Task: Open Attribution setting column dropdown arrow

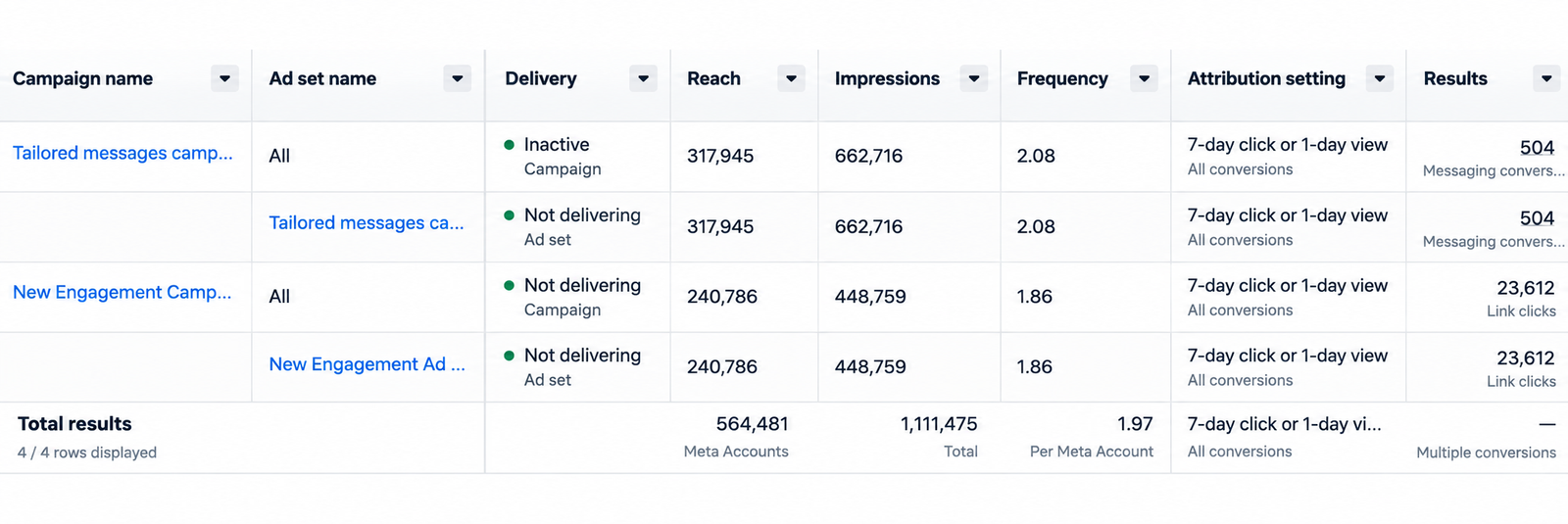Action: [x=1380, y=78]
